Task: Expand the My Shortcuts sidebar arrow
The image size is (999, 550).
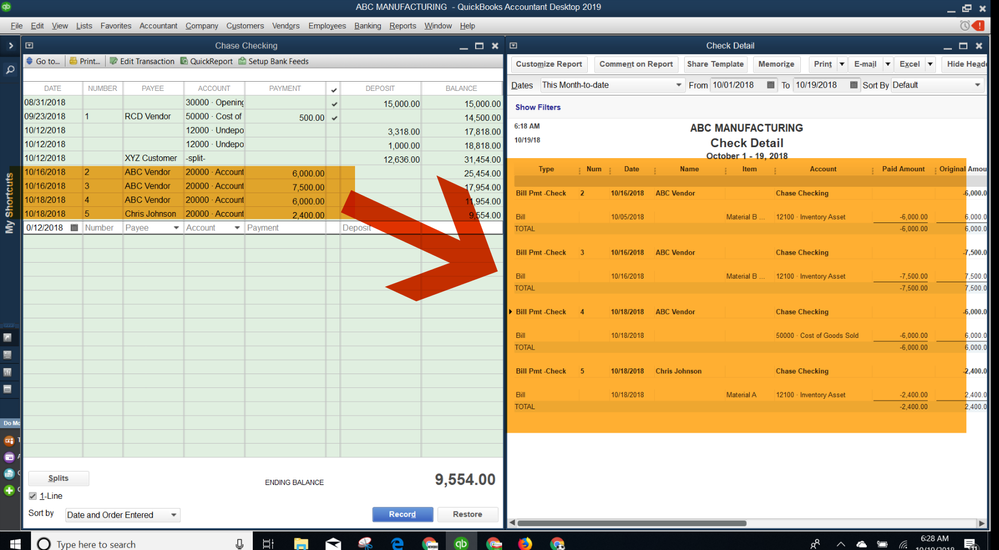Action: [10, 46]
